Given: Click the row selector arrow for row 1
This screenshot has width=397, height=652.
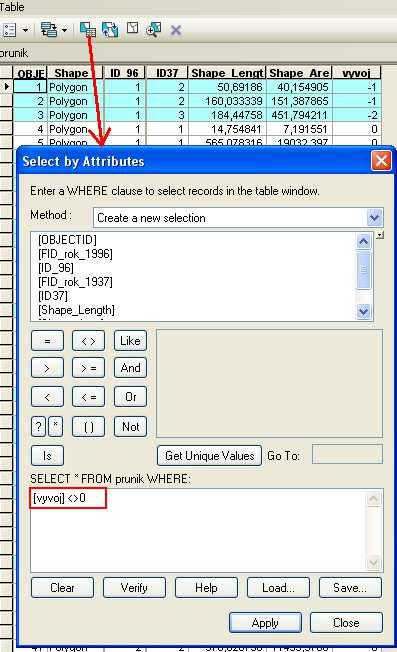Looking at the screenshot, I should point(6,87).
